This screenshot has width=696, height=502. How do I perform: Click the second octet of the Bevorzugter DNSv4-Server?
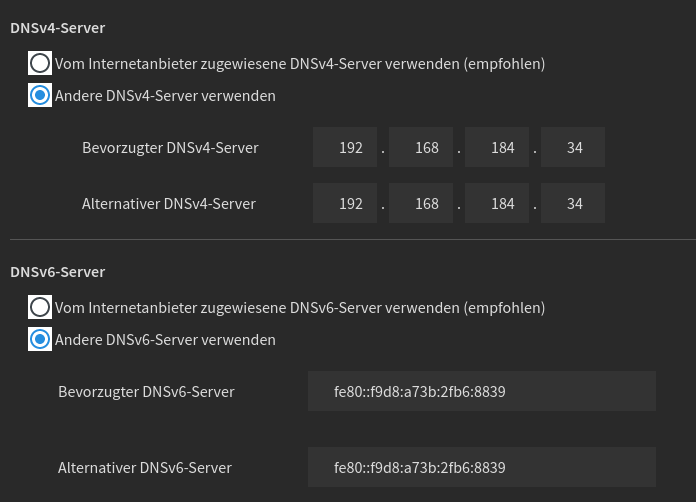[421, 147]
